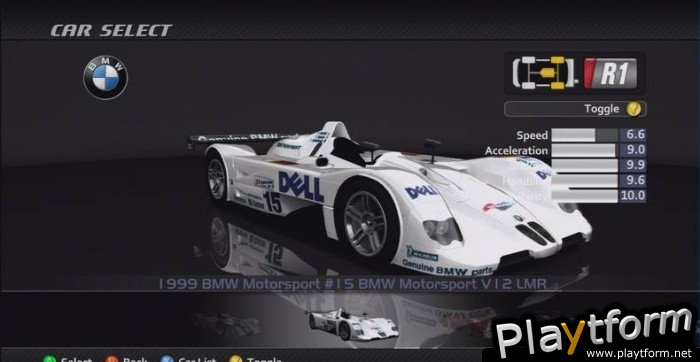This screenshot has height=362, width=700.
Task: Click the drivetrain layout diagram icon
Action: click(544, 72)
